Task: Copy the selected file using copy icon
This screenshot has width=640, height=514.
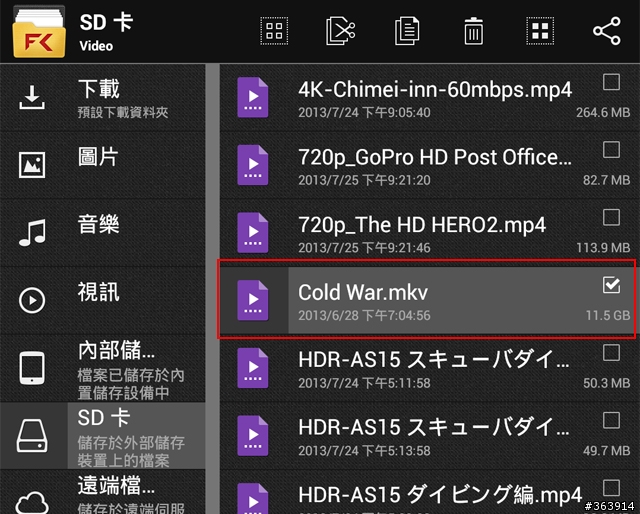Action: [407, 31]
